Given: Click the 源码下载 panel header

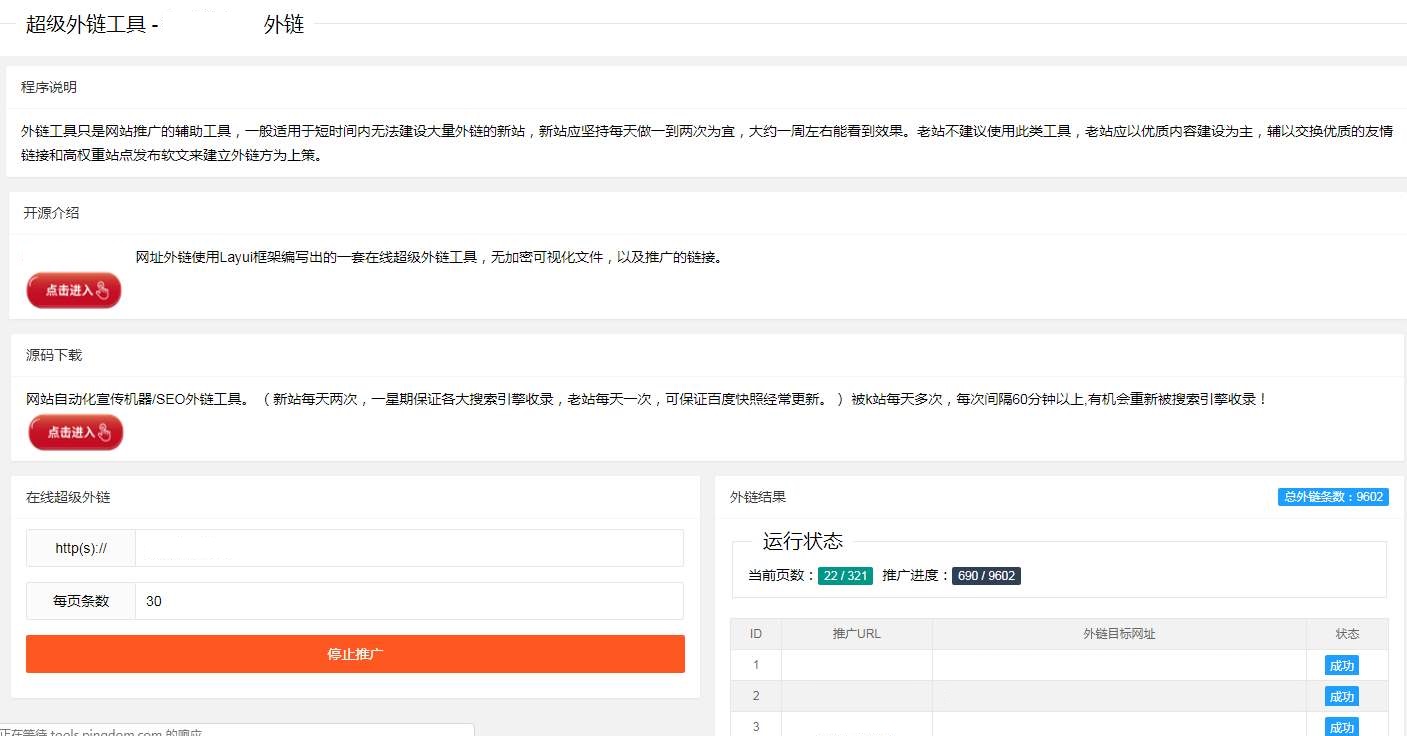Looking at the screenshot, I should (52, 355).
